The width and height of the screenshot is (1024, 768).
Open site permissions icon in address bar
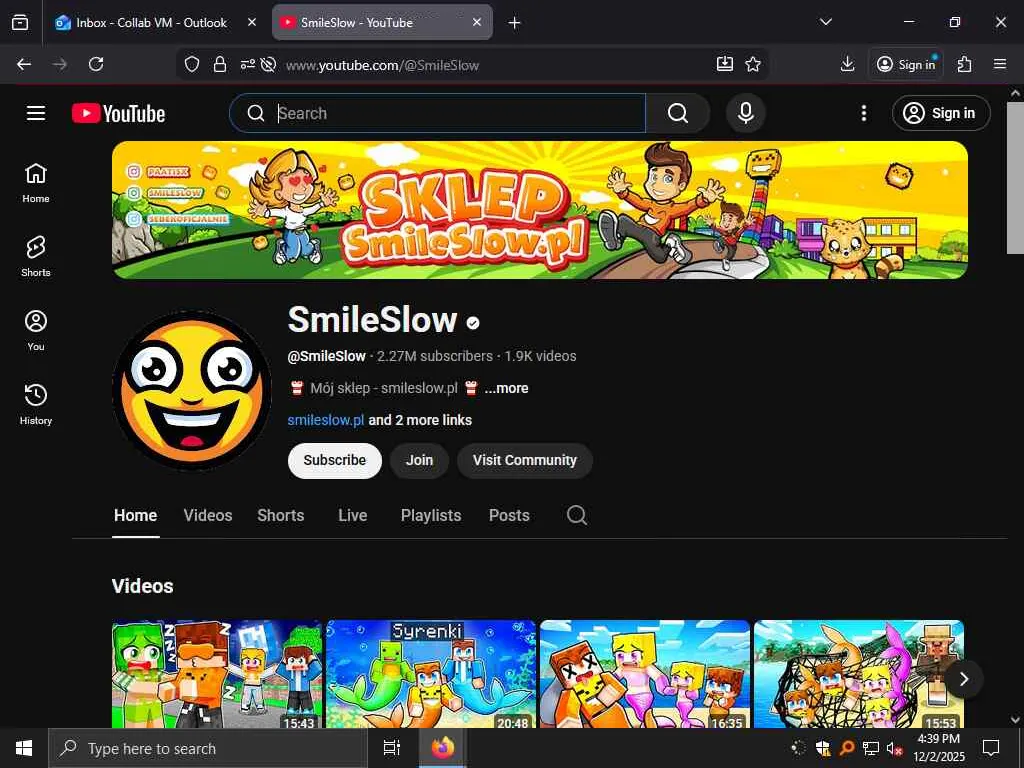(x=248, y=64)
